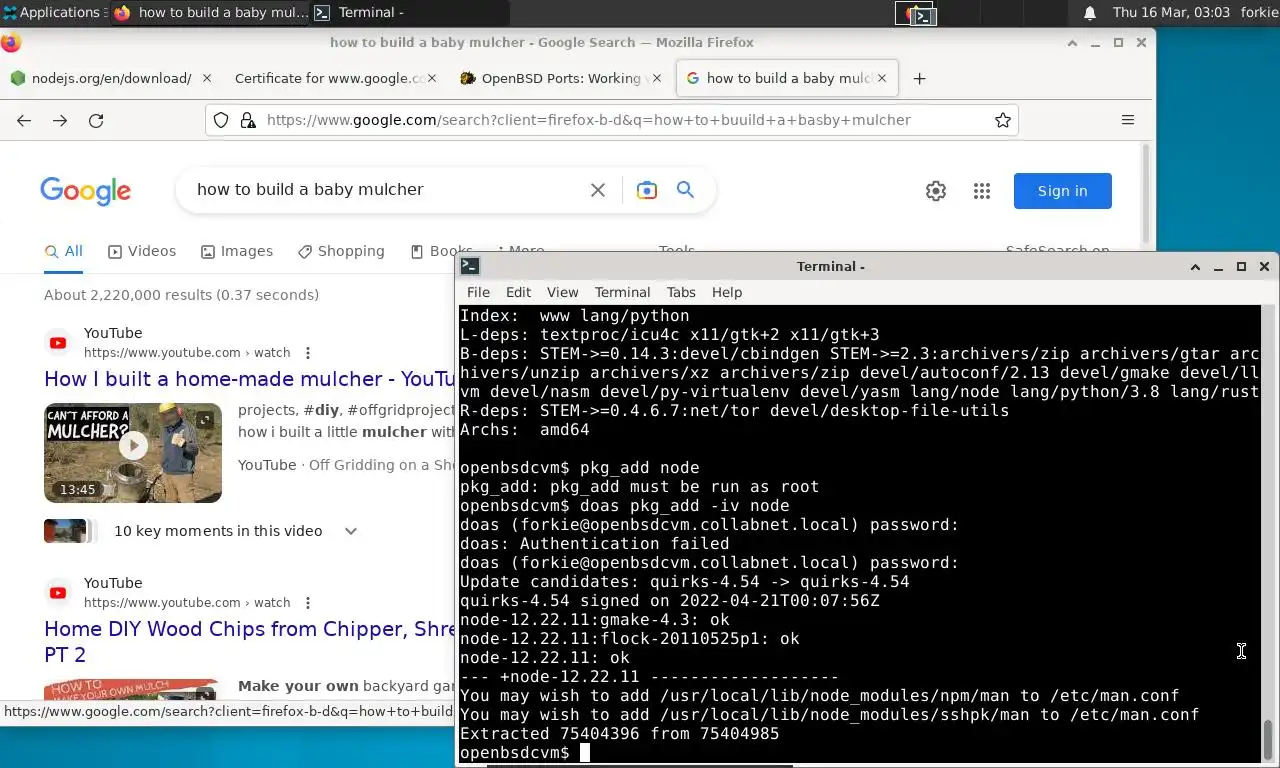
Task: Open the Terminal menu in Terminal window
Action: 622,292
